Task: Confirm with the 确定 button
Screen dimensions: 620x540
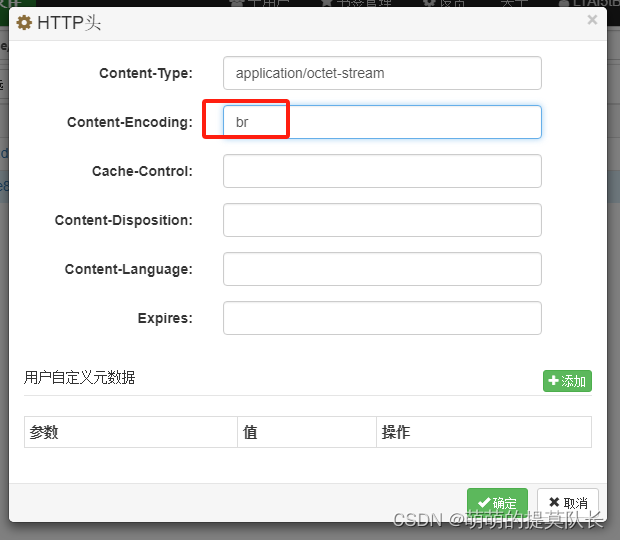Action: click(497, 503)
